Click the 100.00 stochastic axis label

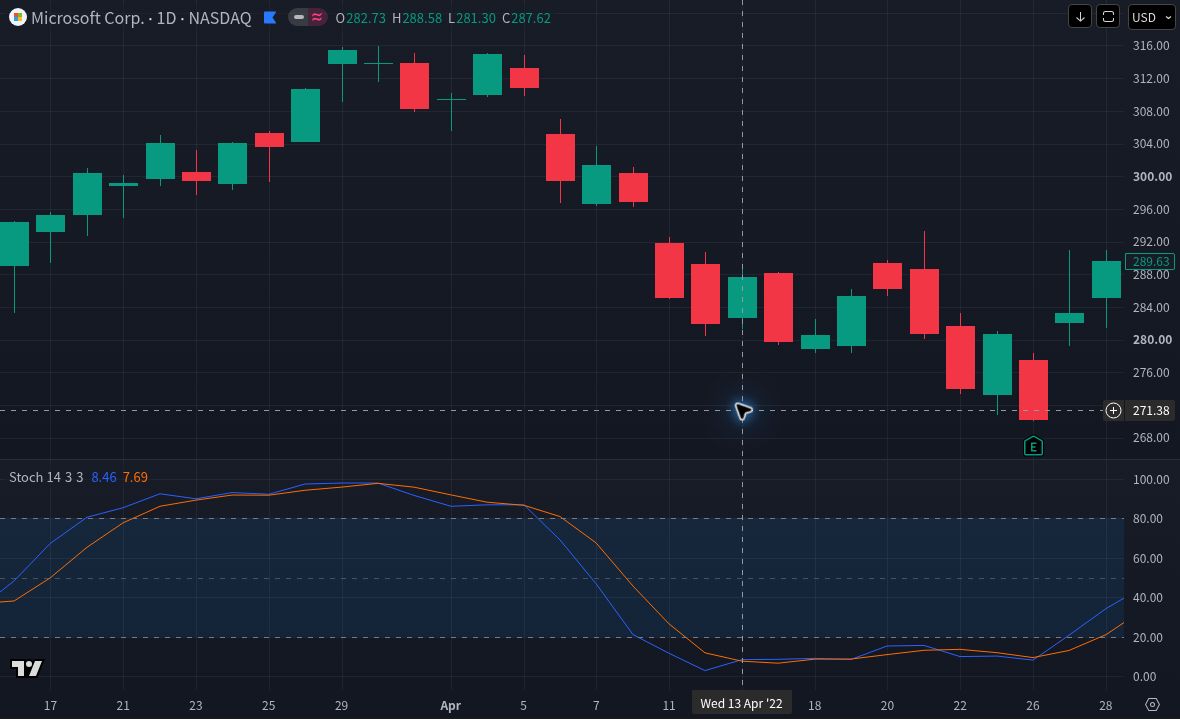click(1151, 480)
